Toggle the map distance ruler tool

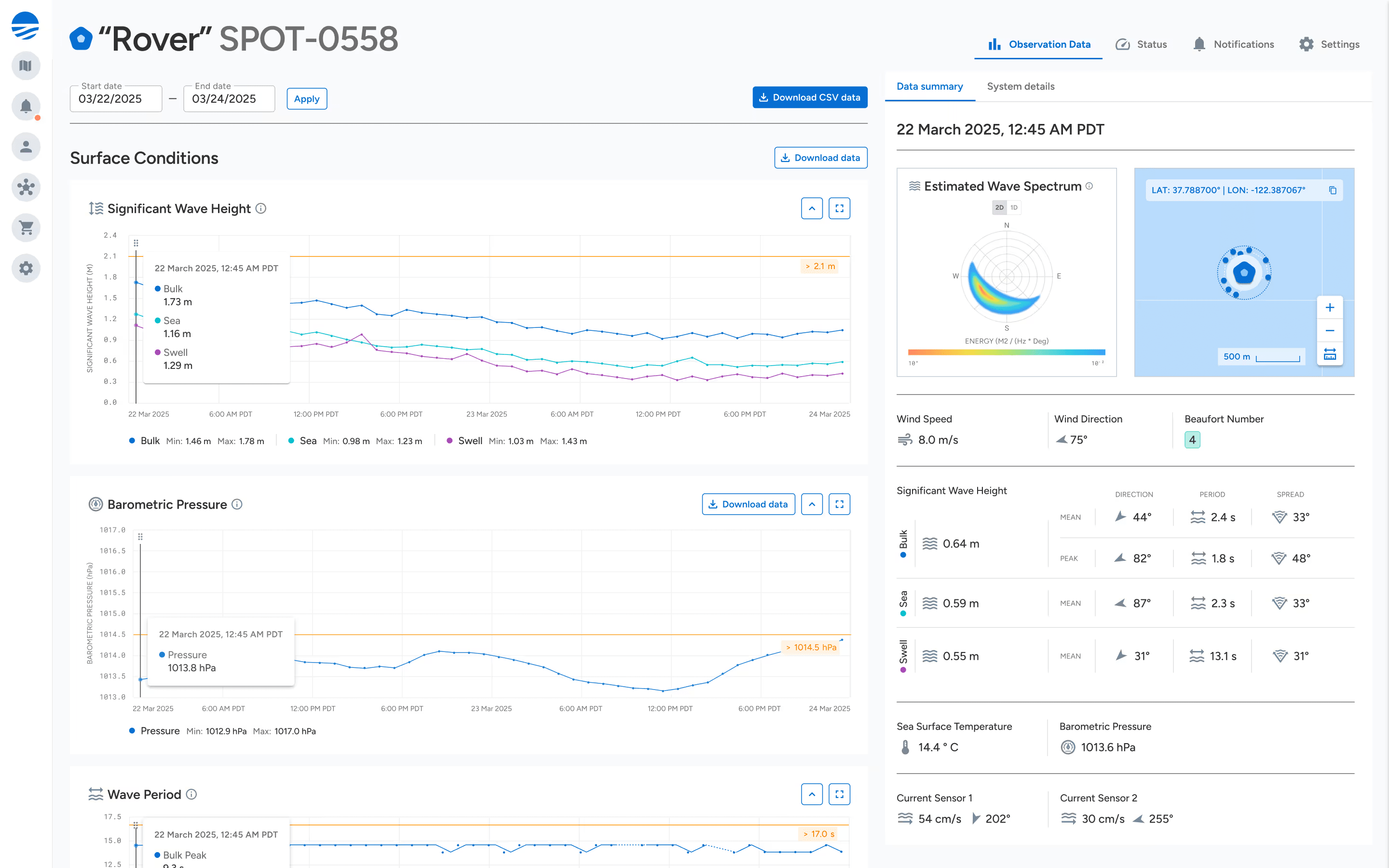1330,354
